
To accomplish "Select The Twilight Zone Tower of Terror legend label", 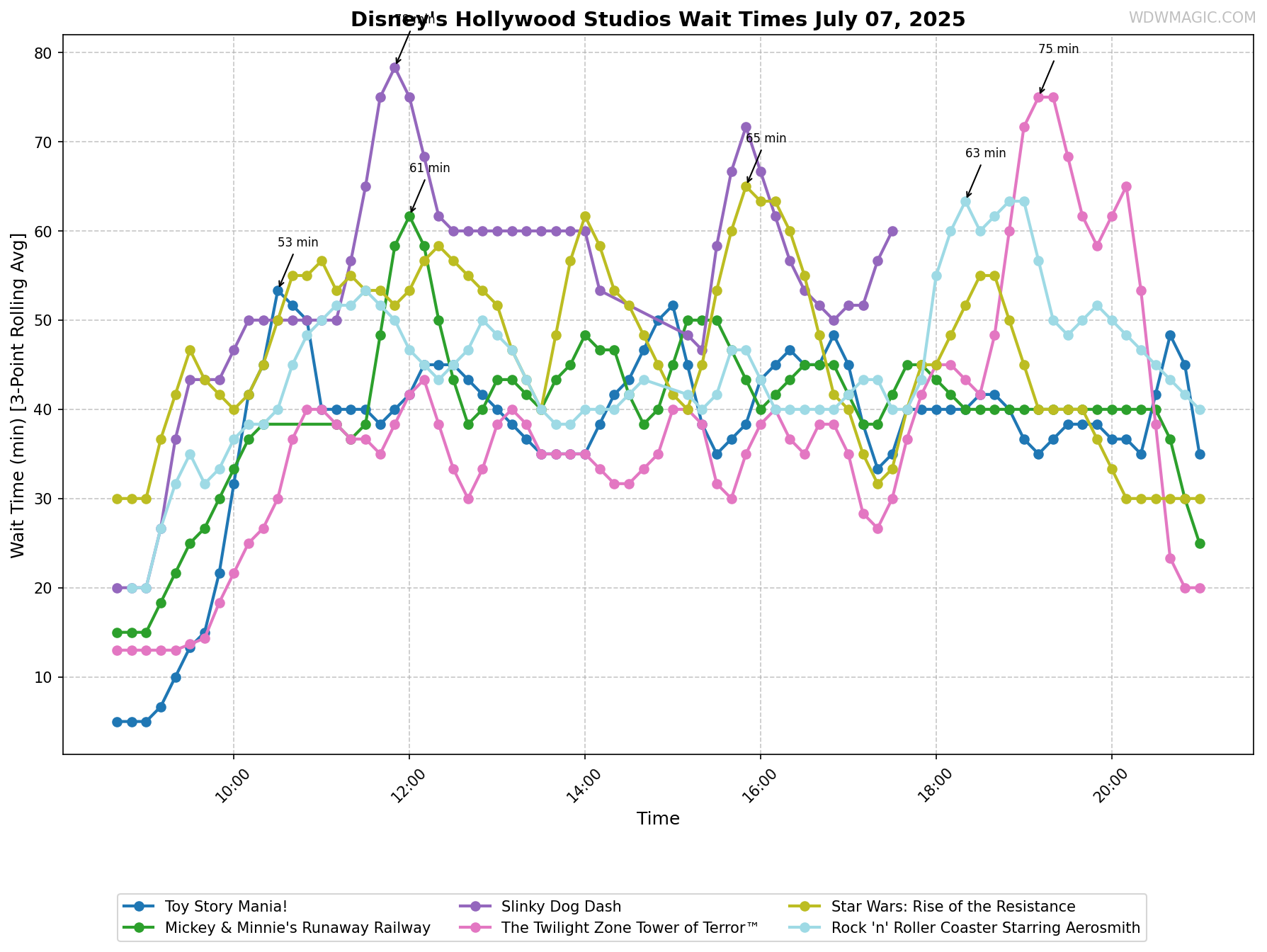I will pos(630,928).
